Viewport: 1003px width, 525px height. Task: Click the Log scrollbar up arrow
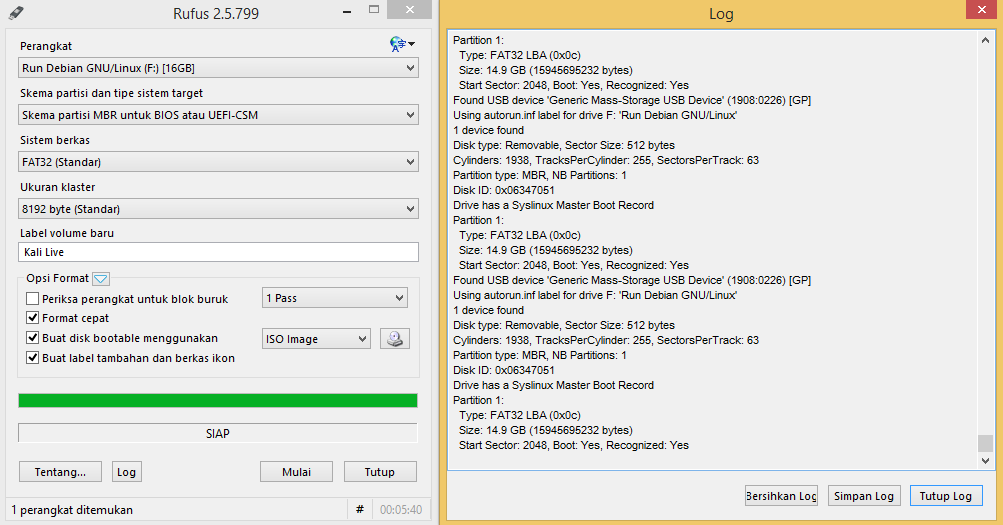point(985,40)
